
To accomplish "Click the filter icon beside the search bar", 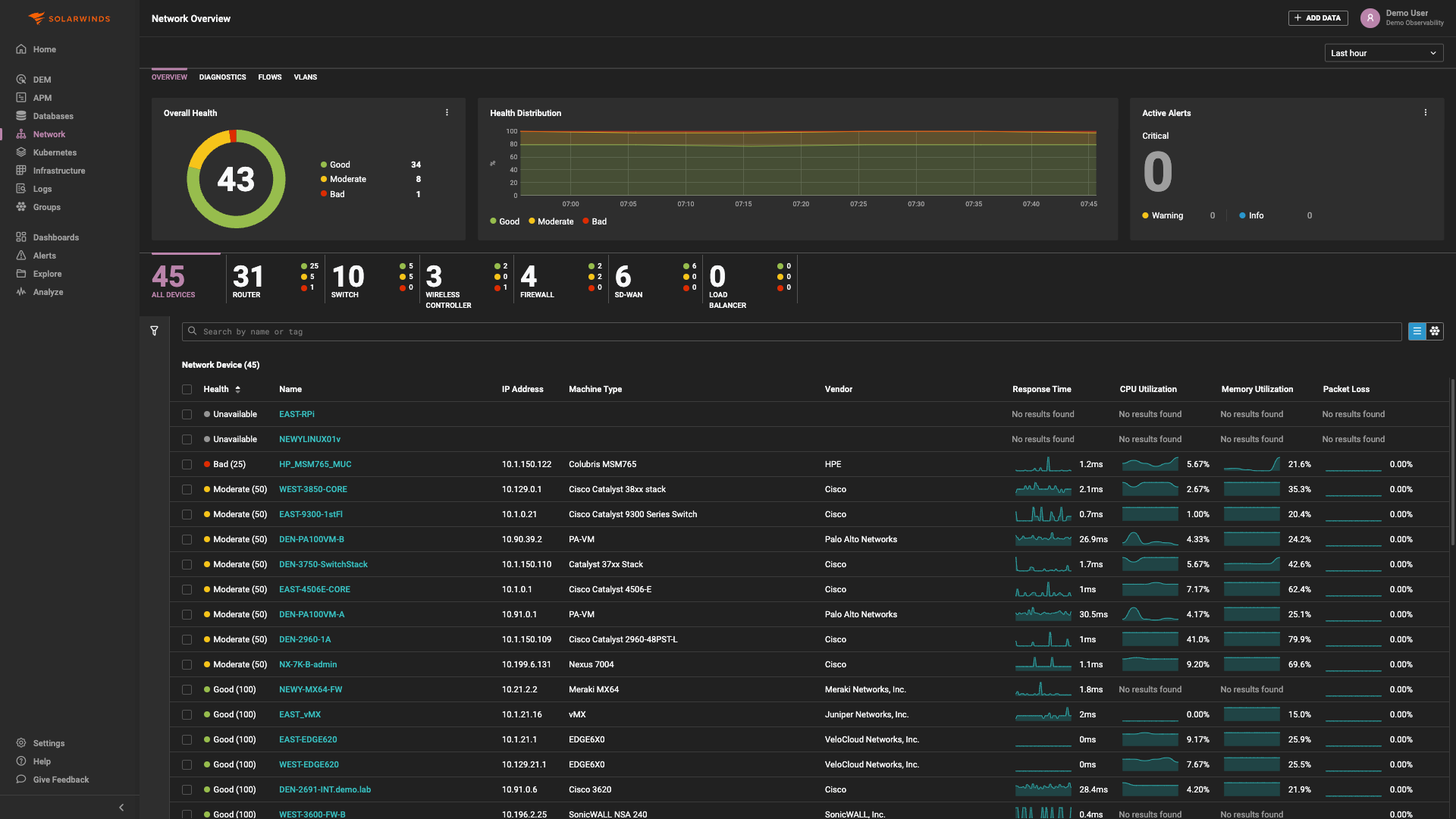I will [155, 331].
